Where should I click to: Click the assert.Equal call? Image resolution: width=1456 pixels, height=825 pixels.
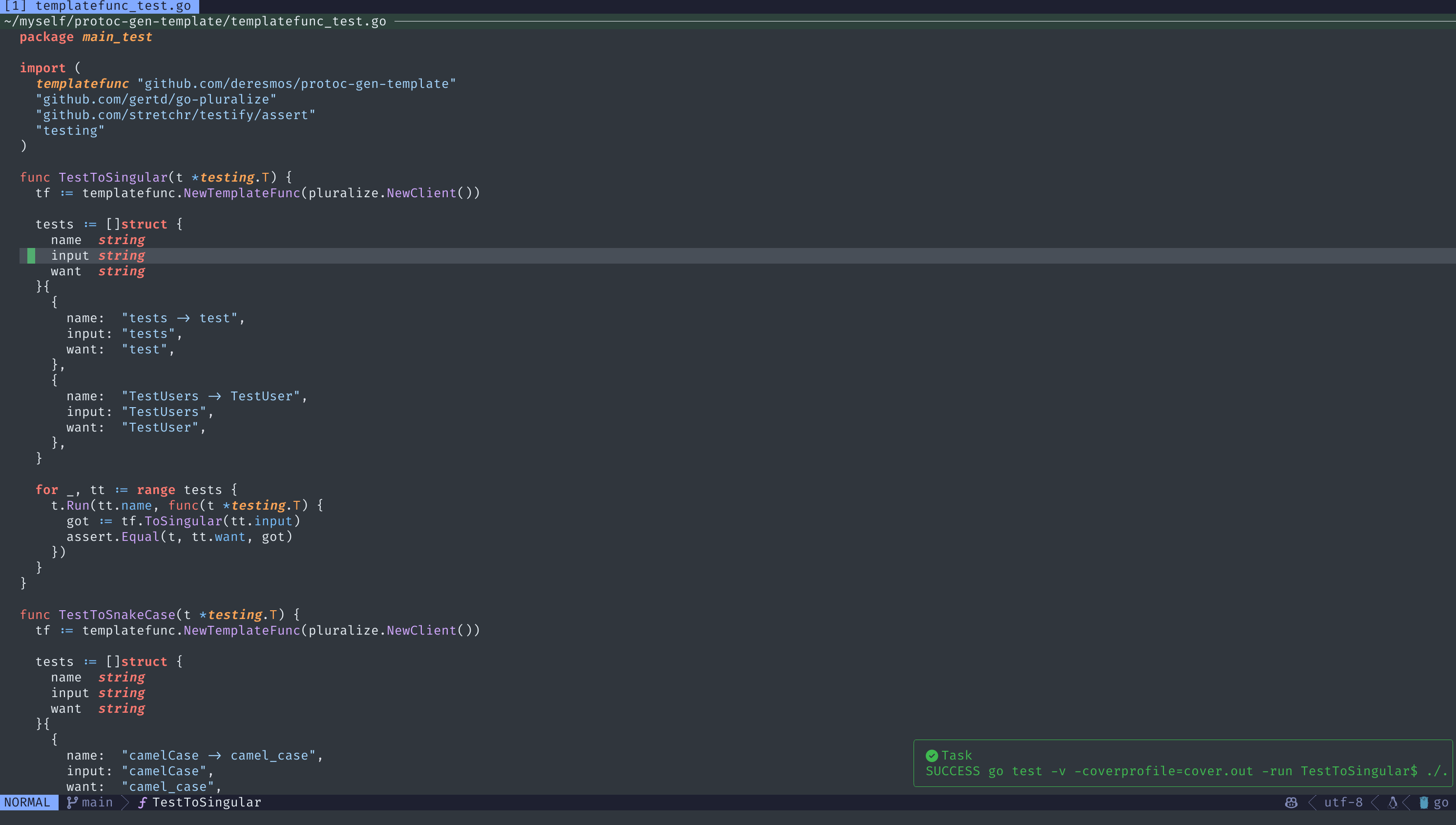[x=140, y=536]
